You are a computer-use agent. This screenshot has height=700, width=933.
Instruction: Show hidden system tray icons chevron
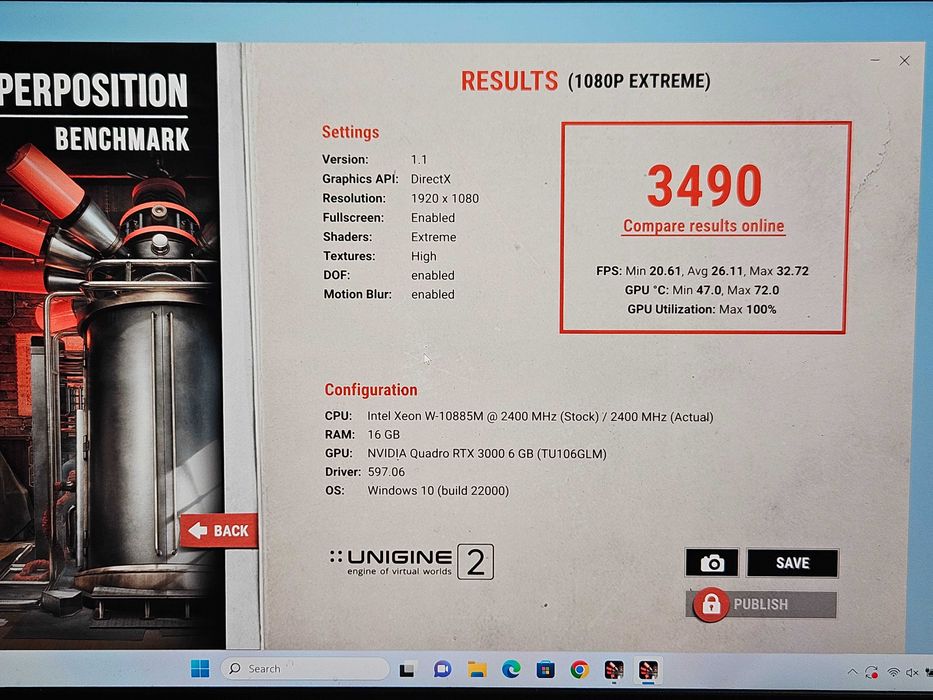pyautogui.click(x=853, y=672)
